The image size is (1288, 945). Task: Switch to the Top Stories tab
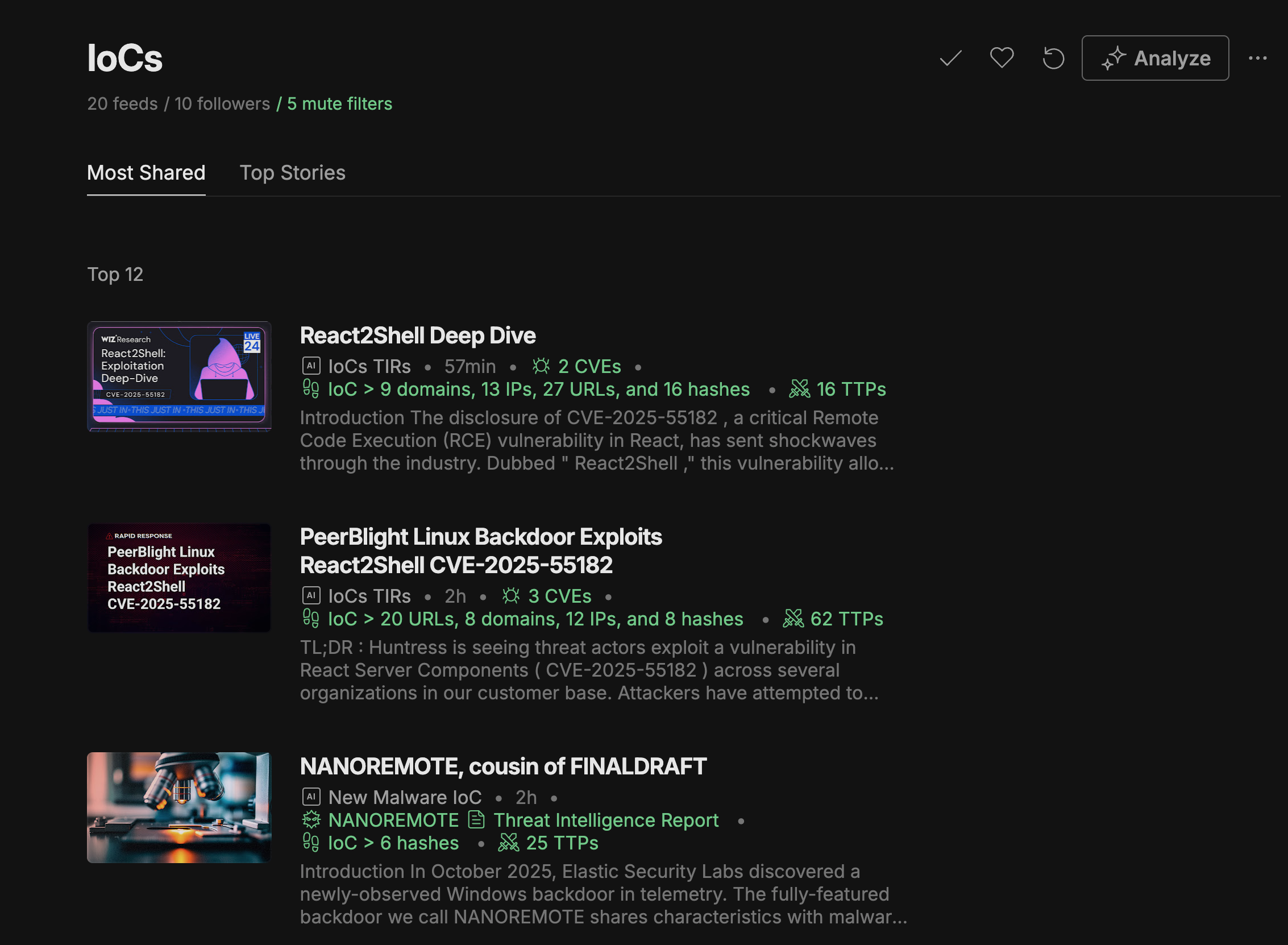292,173
